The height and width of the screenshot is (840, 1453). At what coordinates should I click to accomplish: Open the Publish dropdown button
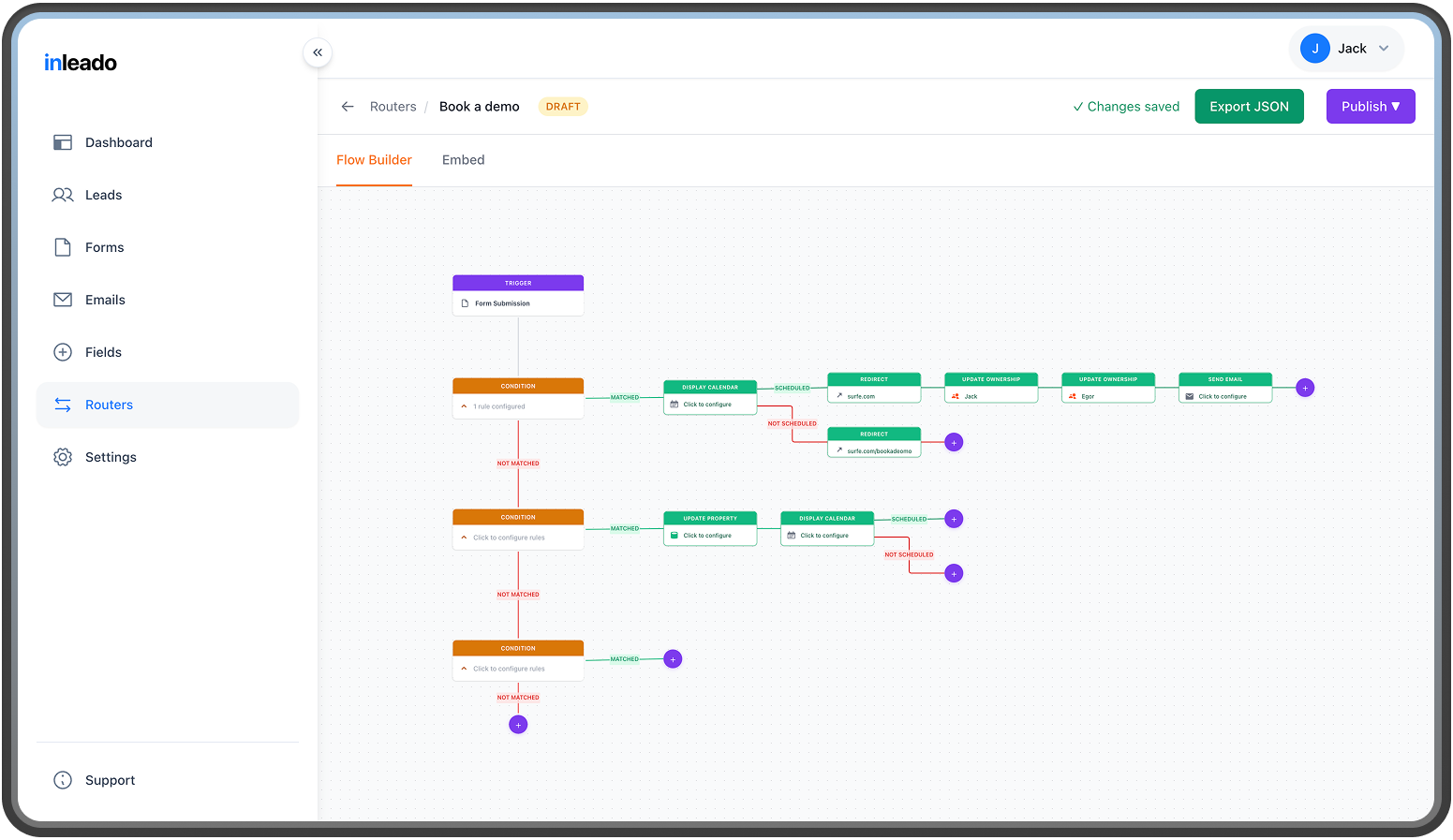coord(1371,107)
